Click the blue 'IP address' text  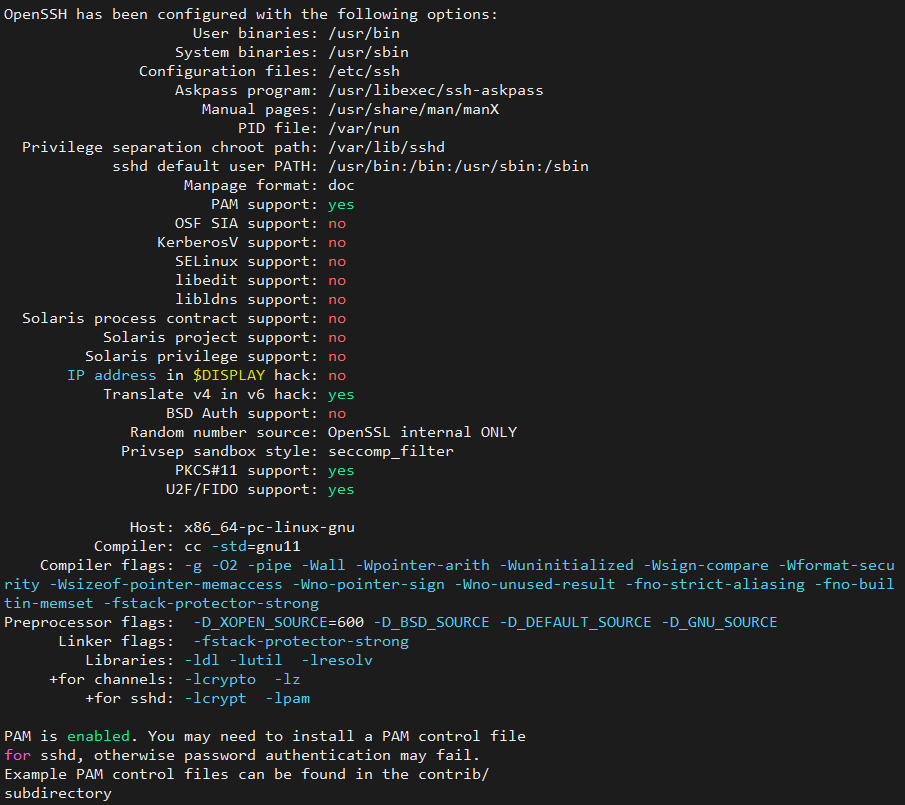111,375
